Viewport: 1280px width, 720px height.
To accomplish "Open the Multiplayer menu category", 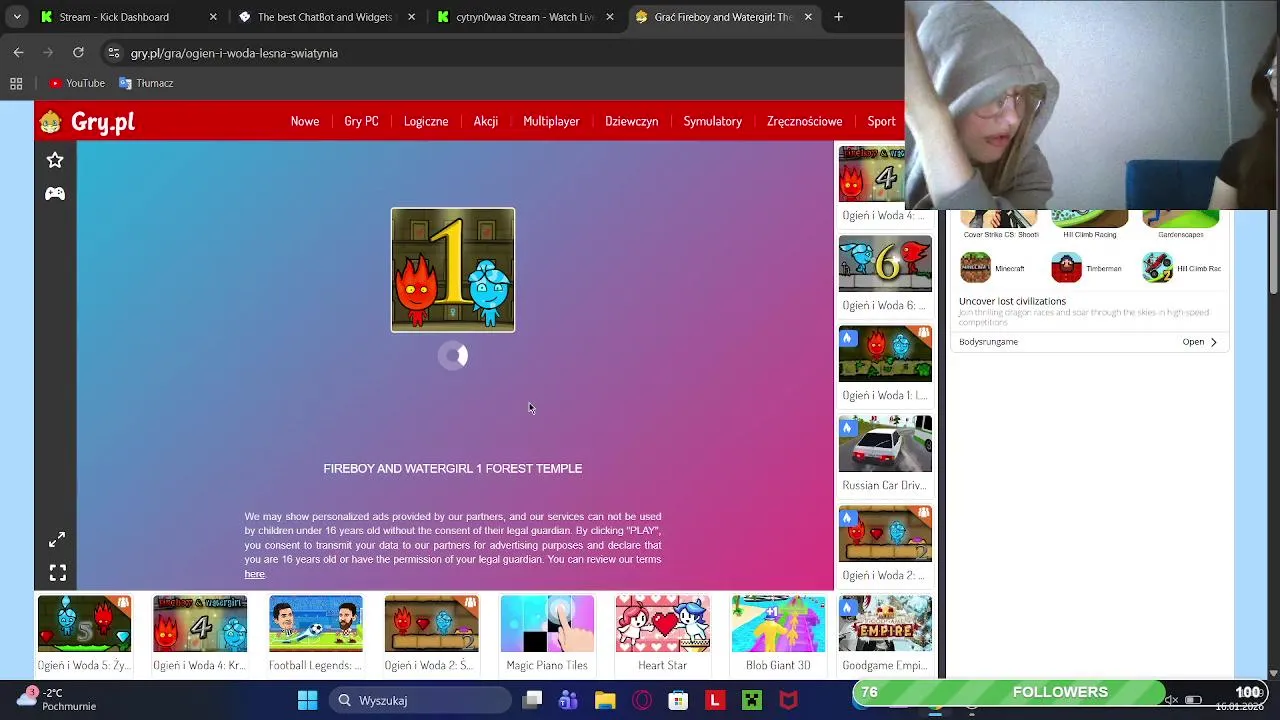I will coord(551,121).
